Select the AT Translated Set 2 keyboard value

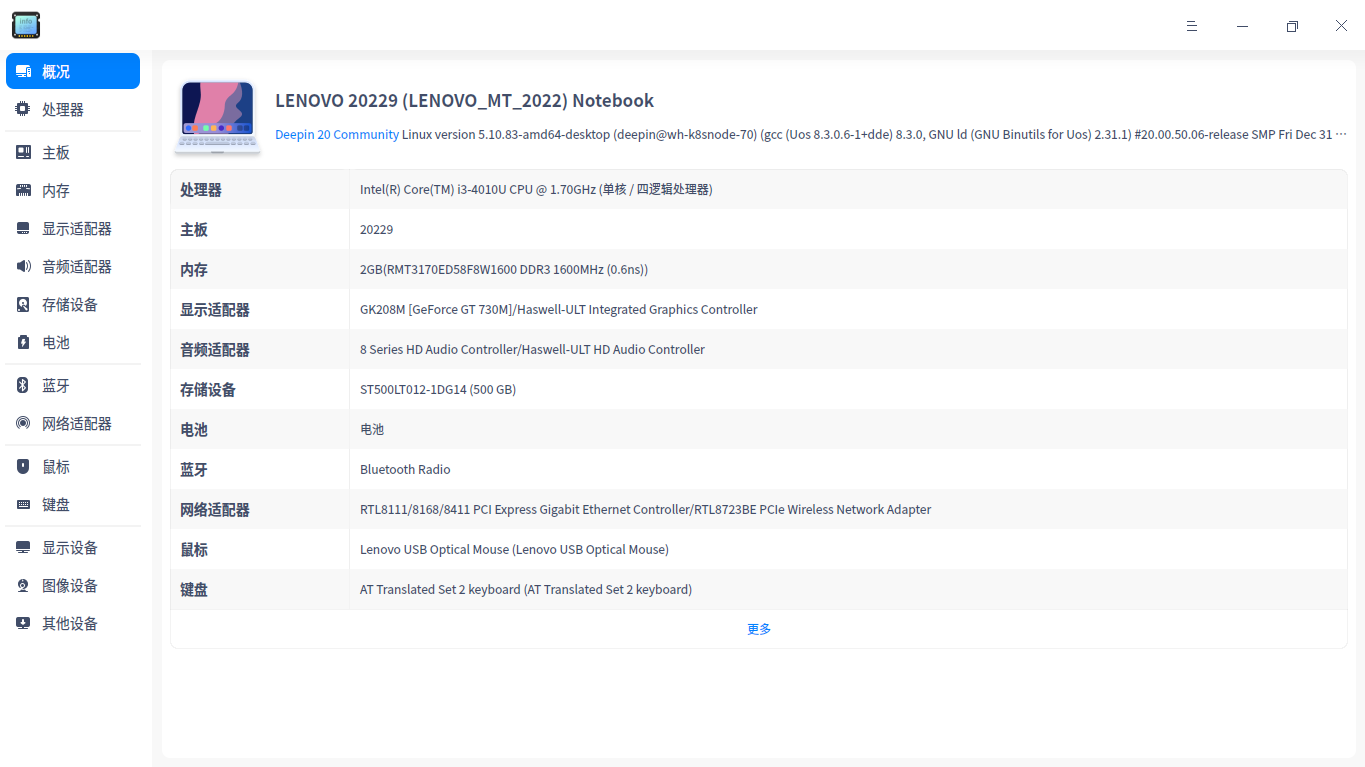526,589
